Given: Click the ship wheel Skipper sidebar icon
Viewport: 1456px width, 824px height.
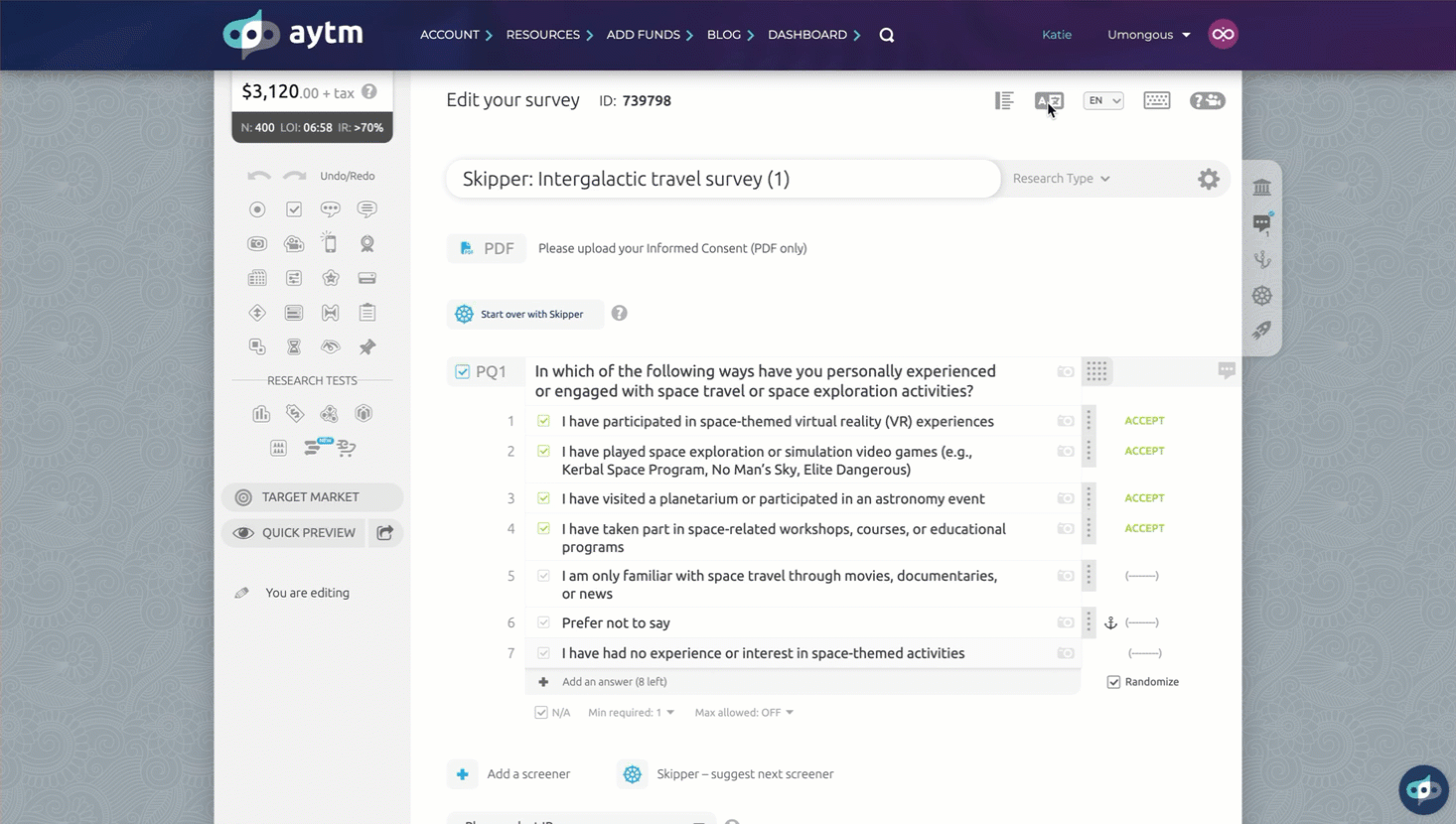Looking at the screenshot, I should 1261,296.
